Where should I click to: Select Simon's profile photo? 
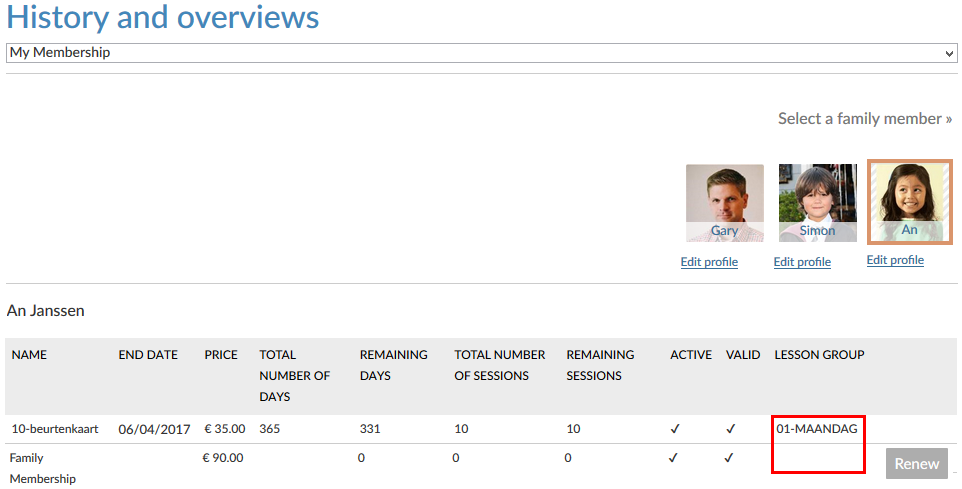817,202
